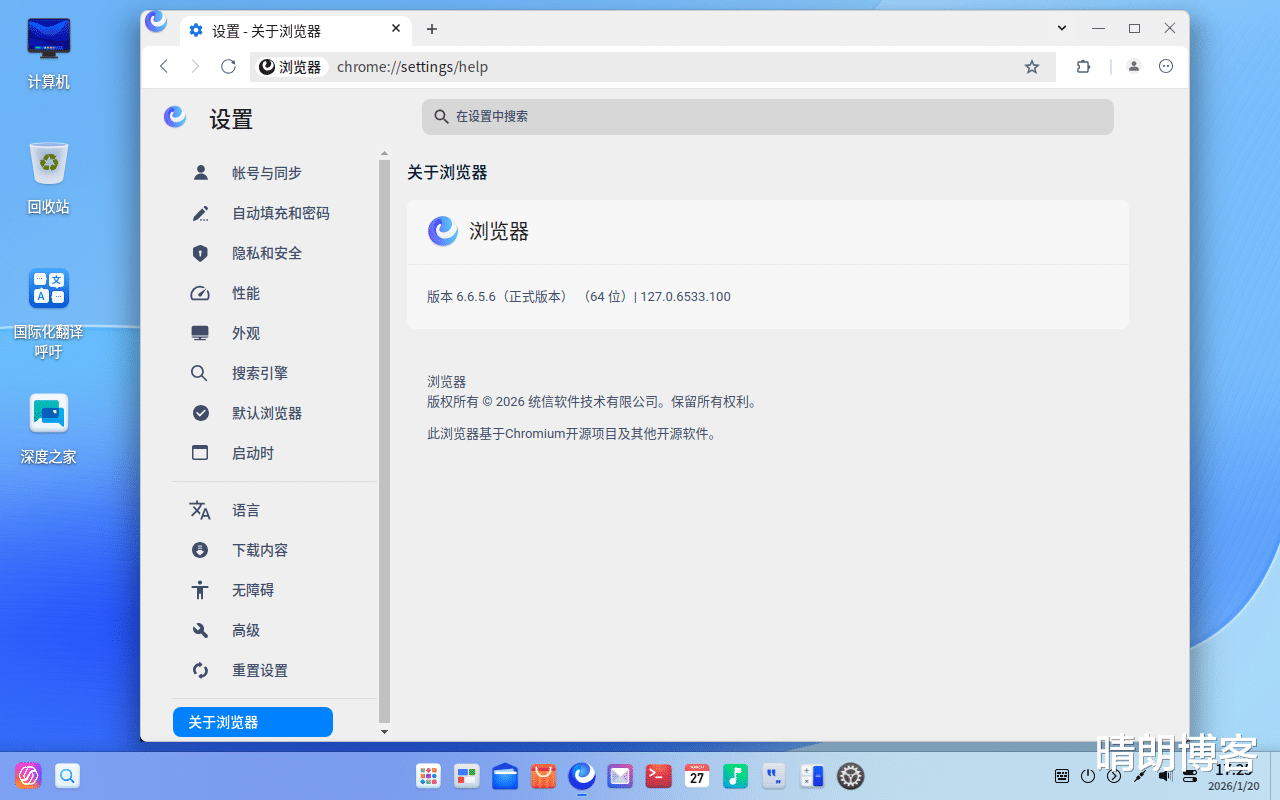The height and width of the screenshot is (800, 1280).
Task: Open the 深度之家 desktop icon
Action: [x=49, y=428]
